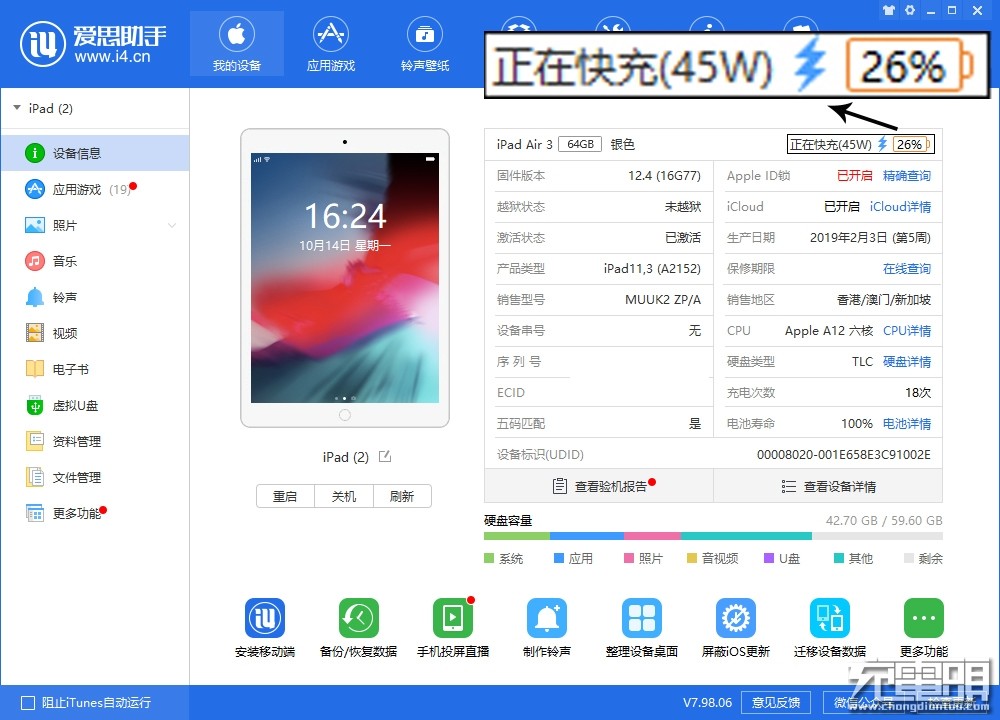The image size is (1000, 720).
Task: Click 整理设备桌面 icon
Action: point(642,617)
